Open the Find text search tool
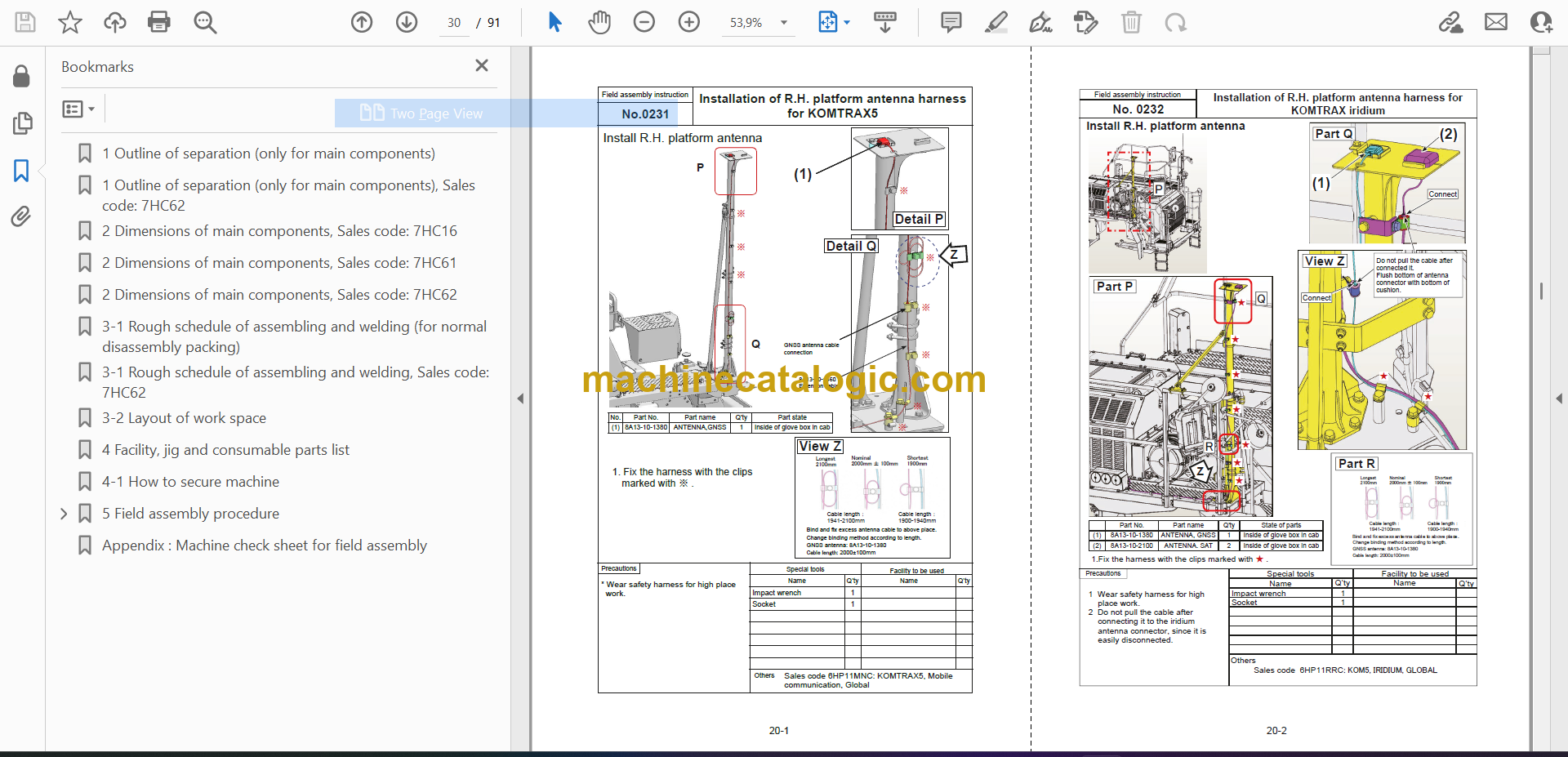 pos(204,22)
